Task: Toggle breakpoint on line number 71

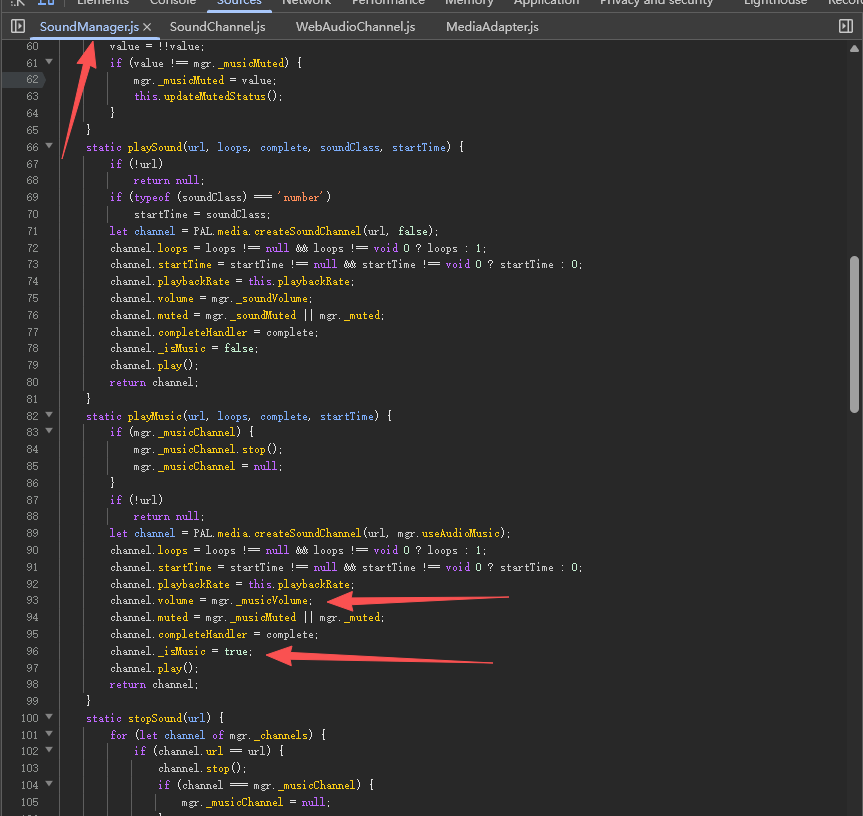Action: pos(31,231)
